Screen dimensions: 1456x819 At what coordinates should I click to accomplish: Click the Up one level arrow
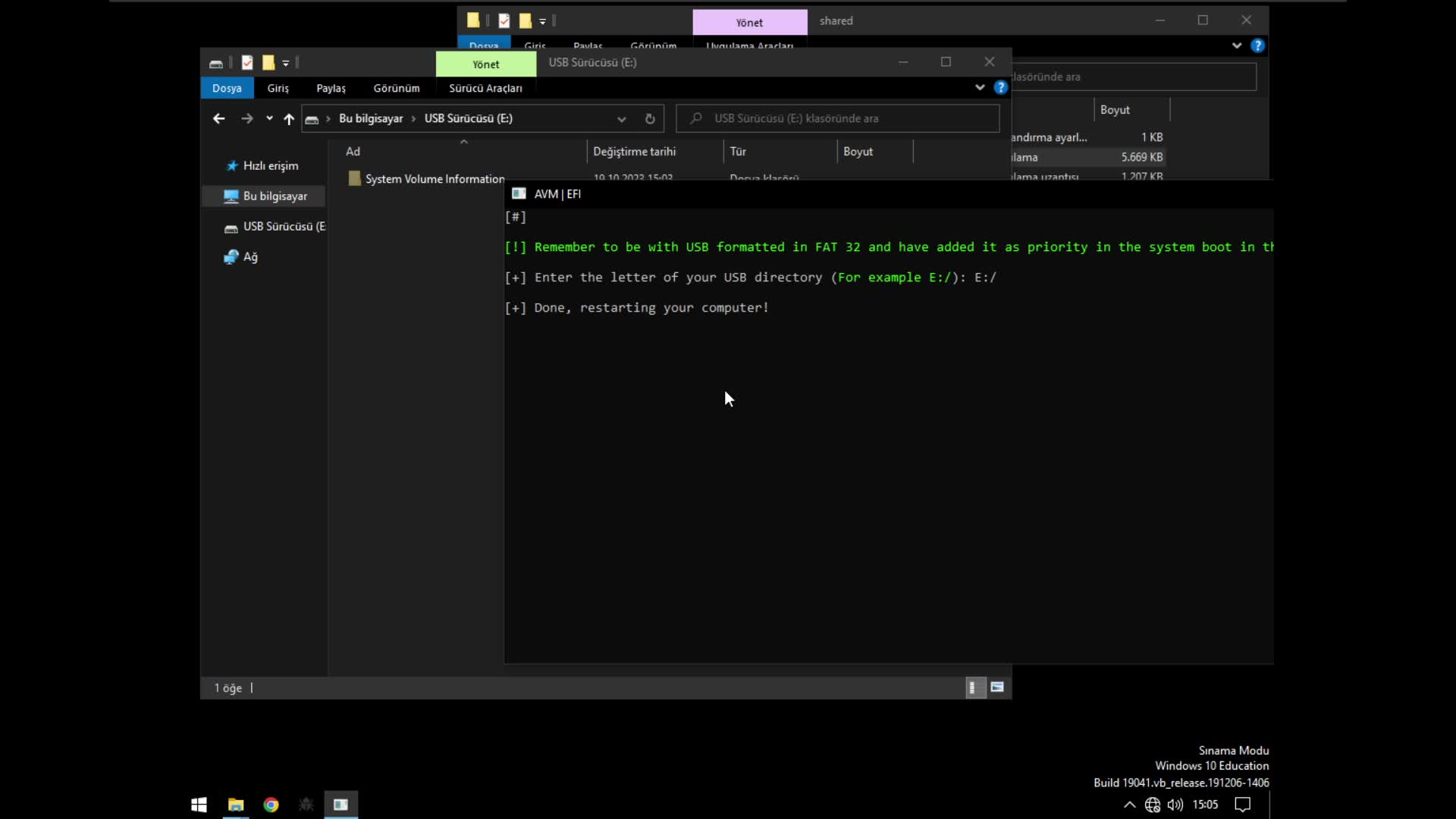click(289, 118)
